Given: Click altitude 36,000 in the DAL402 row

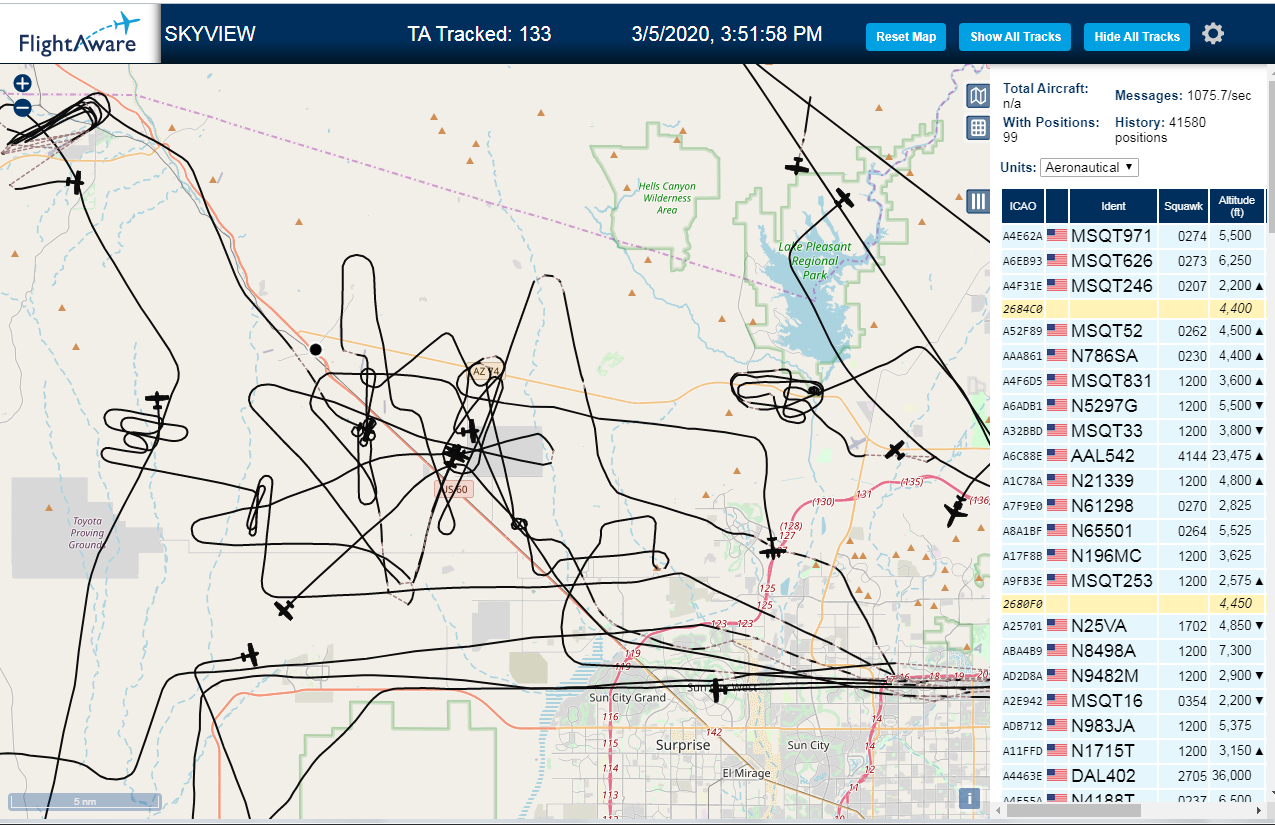Looking at the screenshot, I should pyautogui.click(x=1231, y=776).
